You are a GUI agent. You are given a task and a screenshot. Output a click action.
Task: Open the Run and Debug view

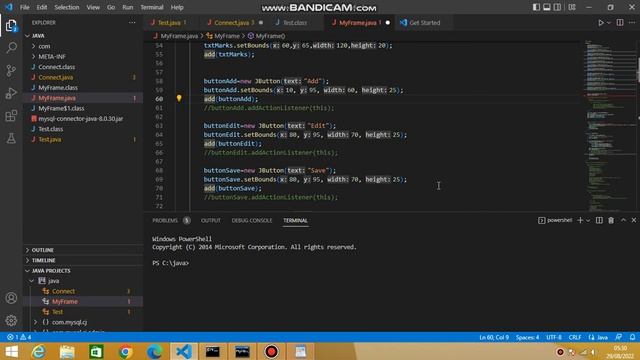pyautogui.click(x=11, y=93)
